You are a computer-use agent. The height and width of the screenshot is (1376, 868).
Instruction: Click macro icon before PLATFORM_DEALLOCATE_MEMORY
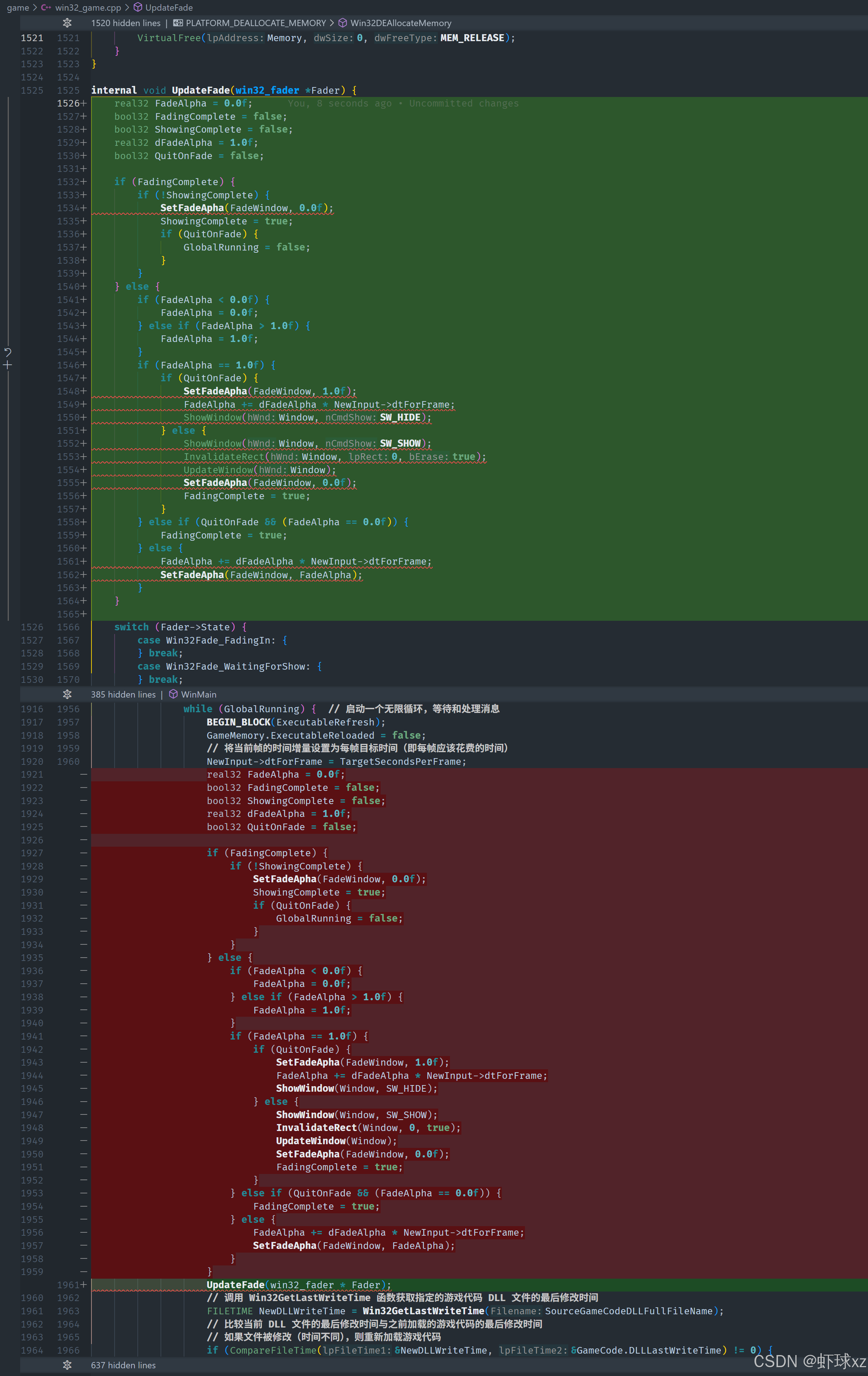coord(178,23)
